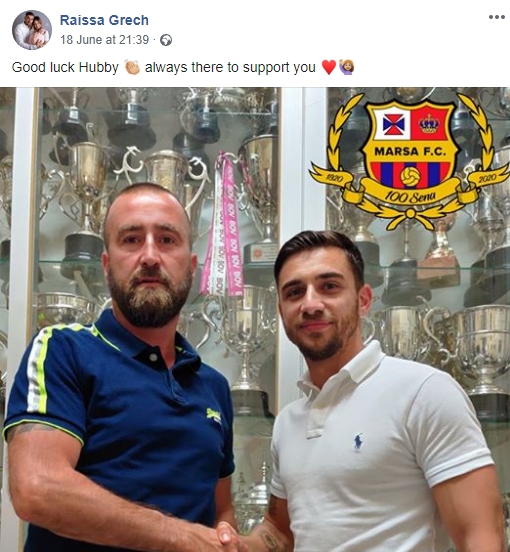Click the public globe privacy icon
Screen dimensions: 510x552
point(166,40)
